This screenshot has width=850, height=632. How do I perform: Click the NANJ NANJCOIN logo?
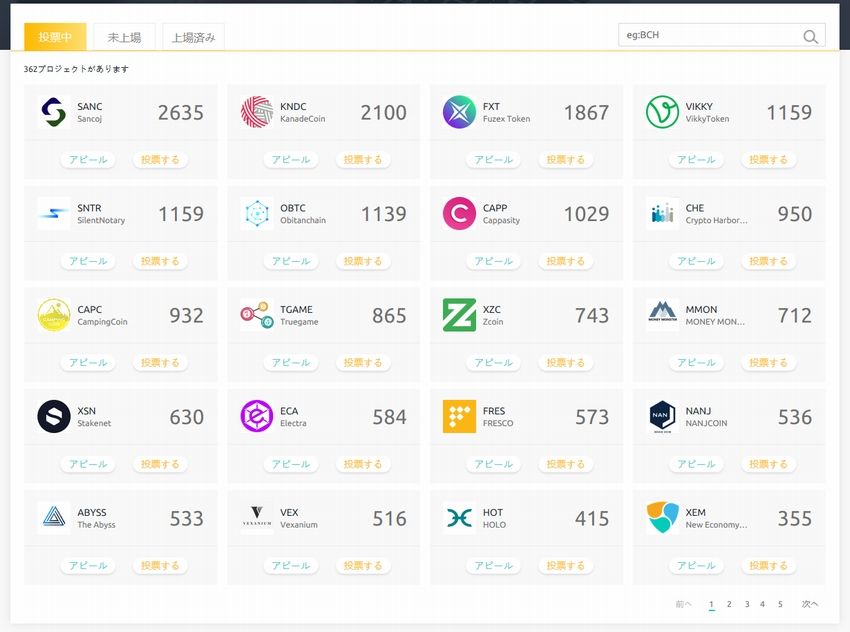click(662, 416)
